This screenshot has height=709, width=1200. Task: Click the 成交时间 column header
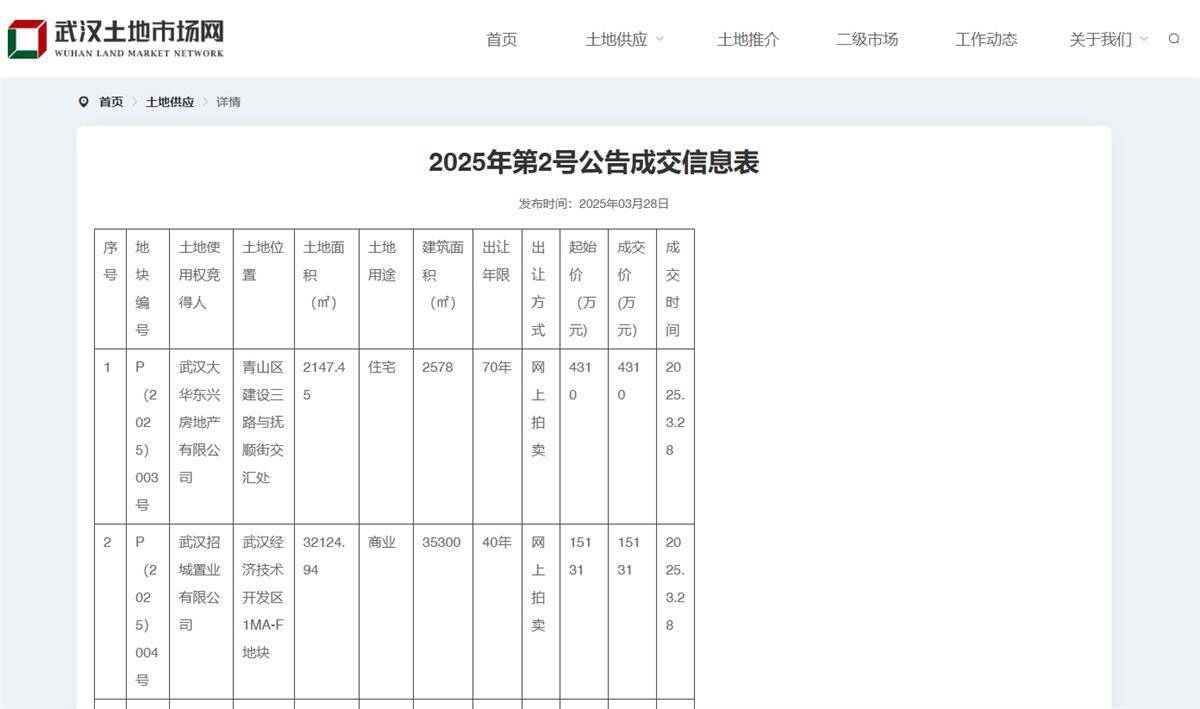click(673, 288)
